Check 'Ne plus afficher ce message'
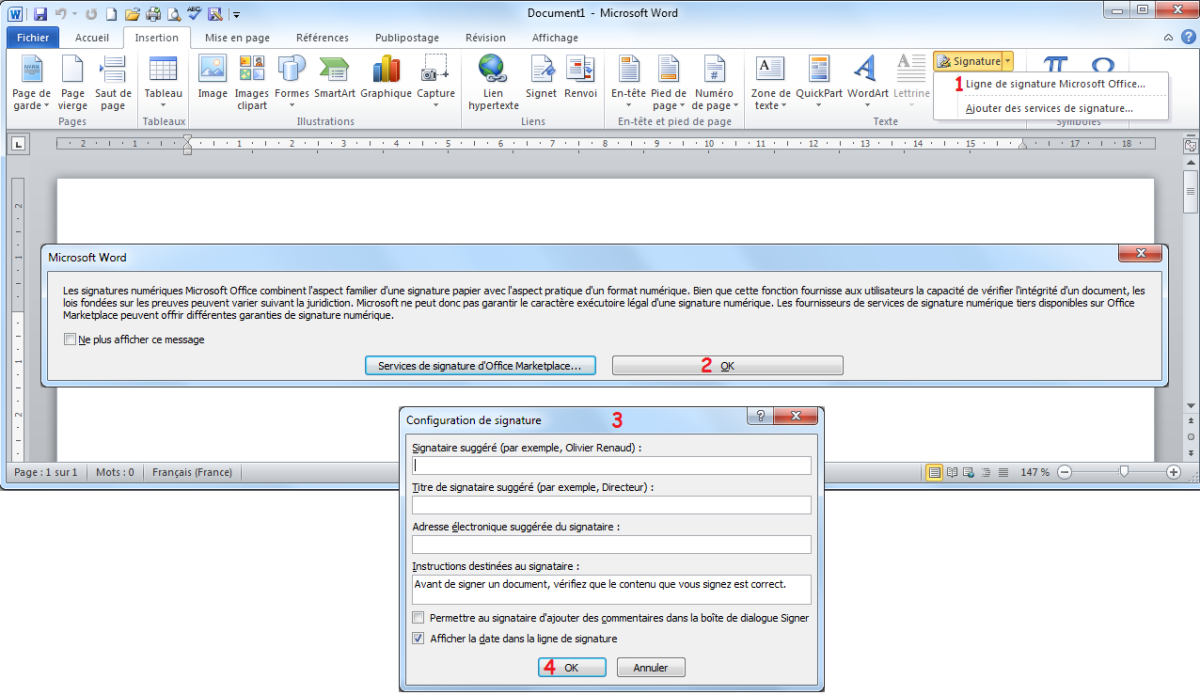 click(70, 340)
